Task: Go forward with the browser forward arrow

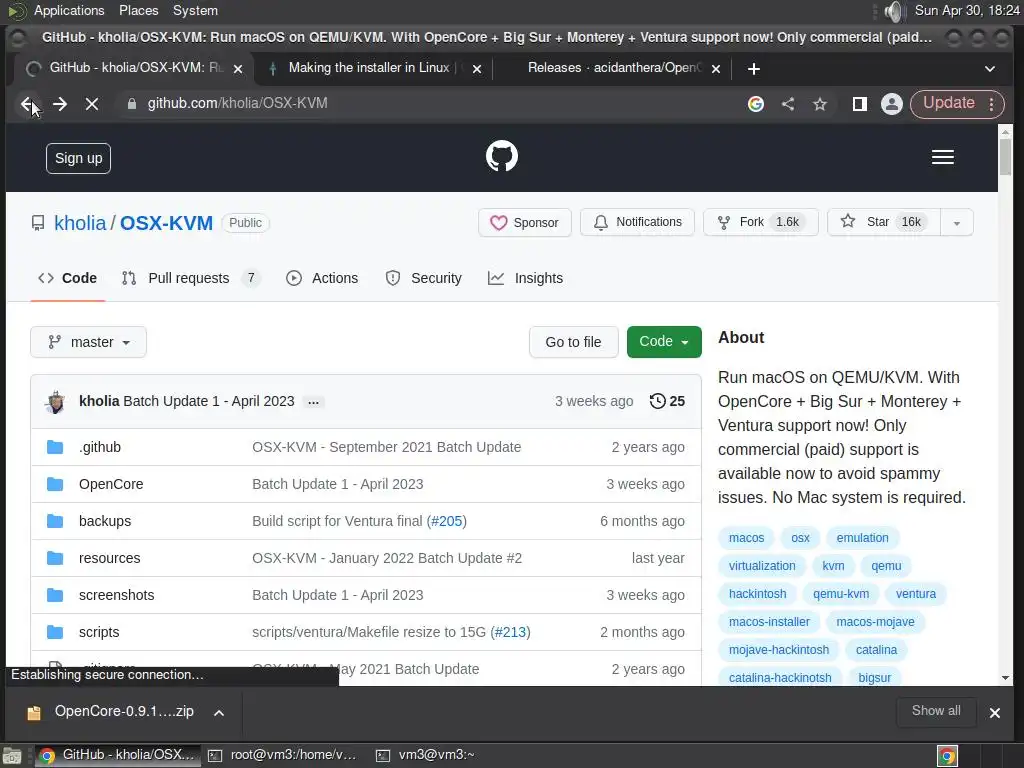Action: pos(59,104)
